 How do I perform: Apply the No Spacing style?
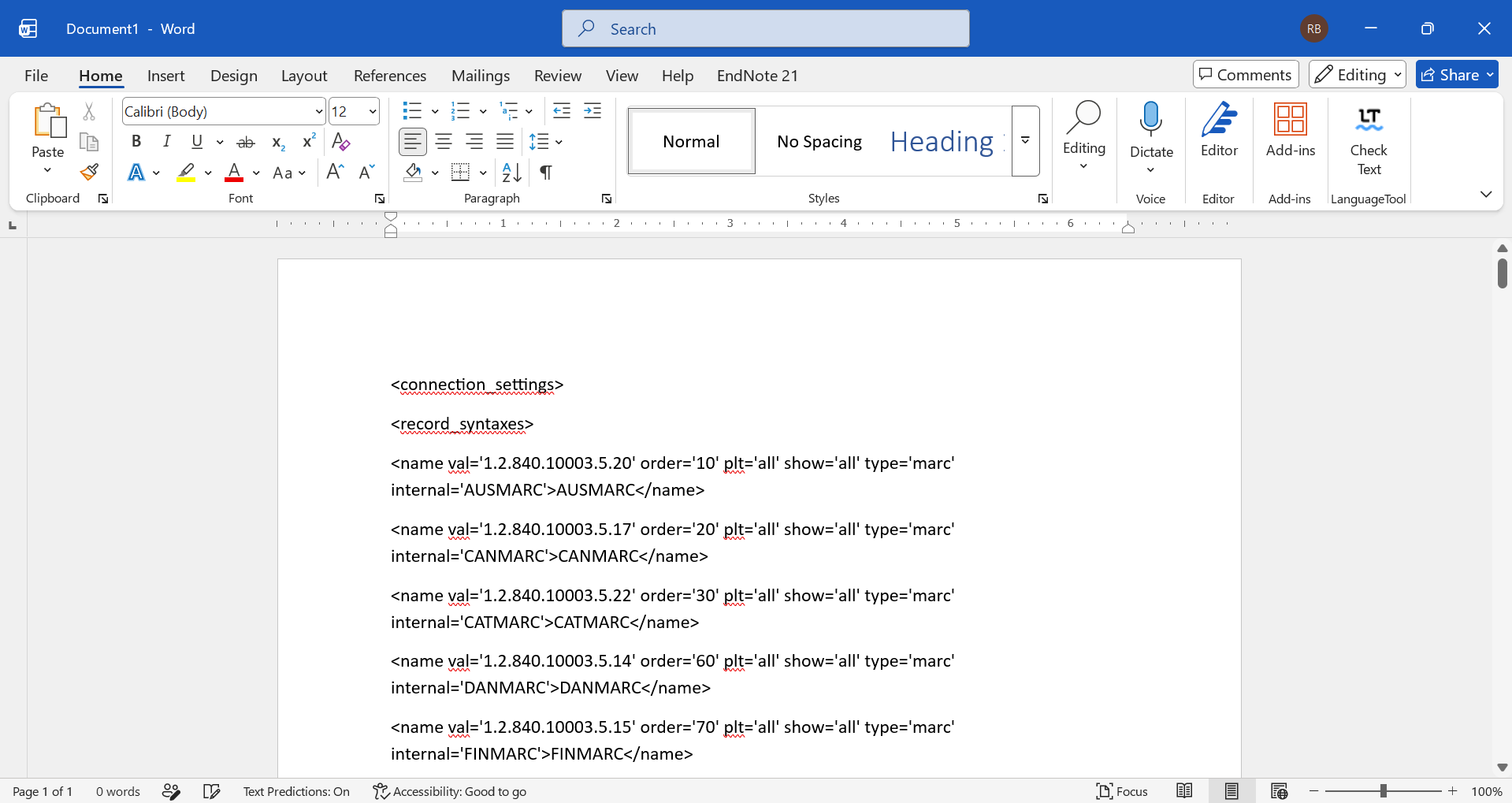click(x=819, y=141)
